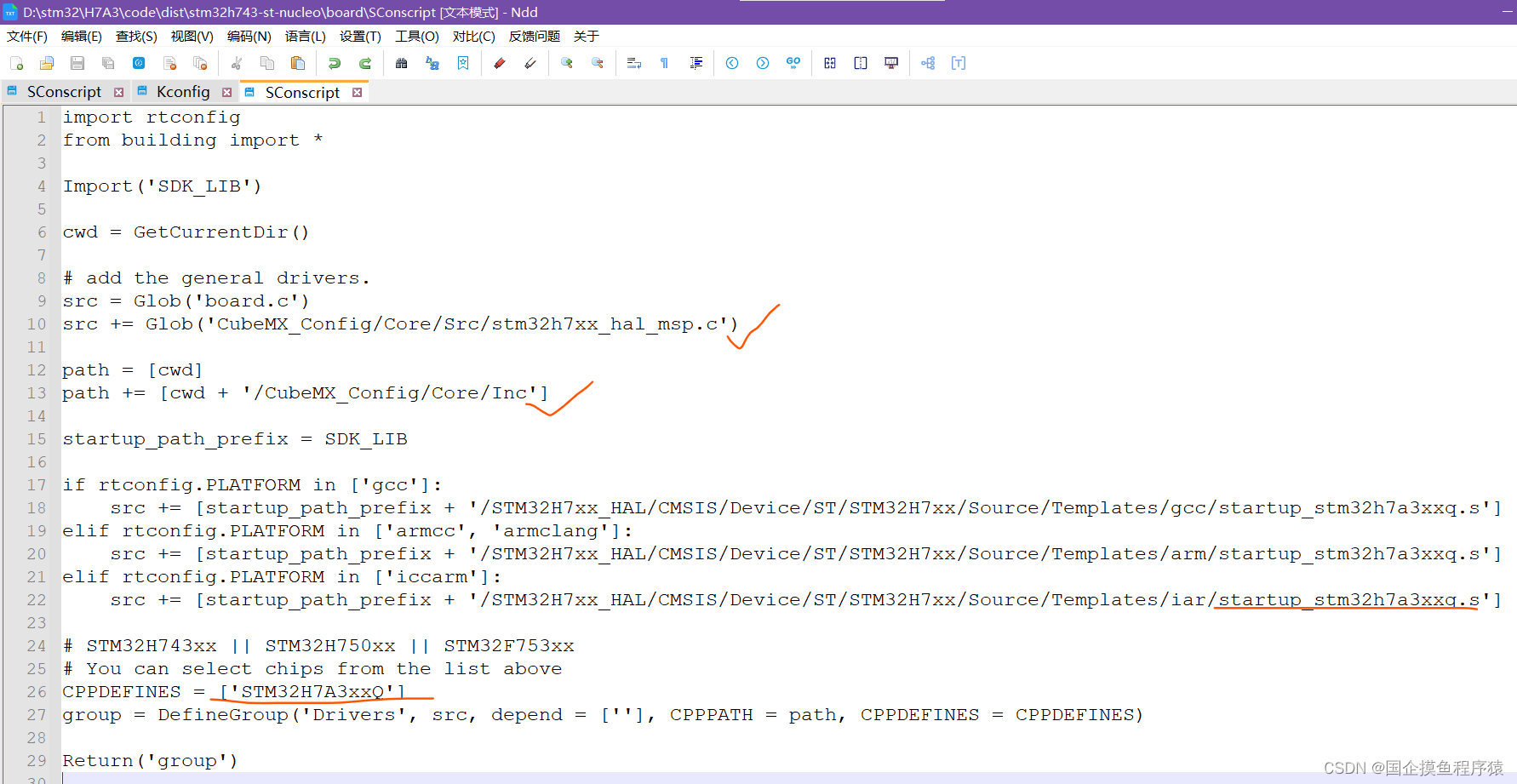Click 'STM32H7A3xxQ' in the CPPDEFINES line
This screenshot has width=1517, height=784.
[312, 691]
